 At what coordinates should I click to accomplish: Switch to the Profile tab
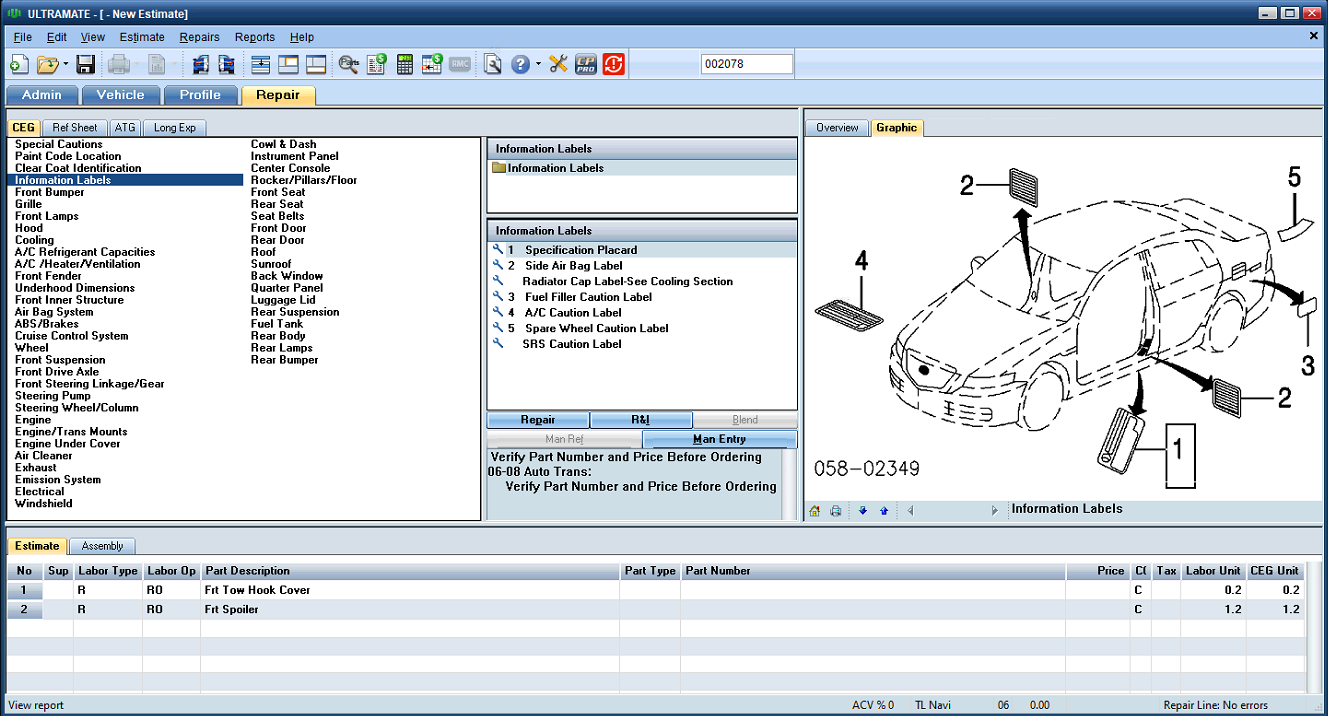click(x=200, y=95)
